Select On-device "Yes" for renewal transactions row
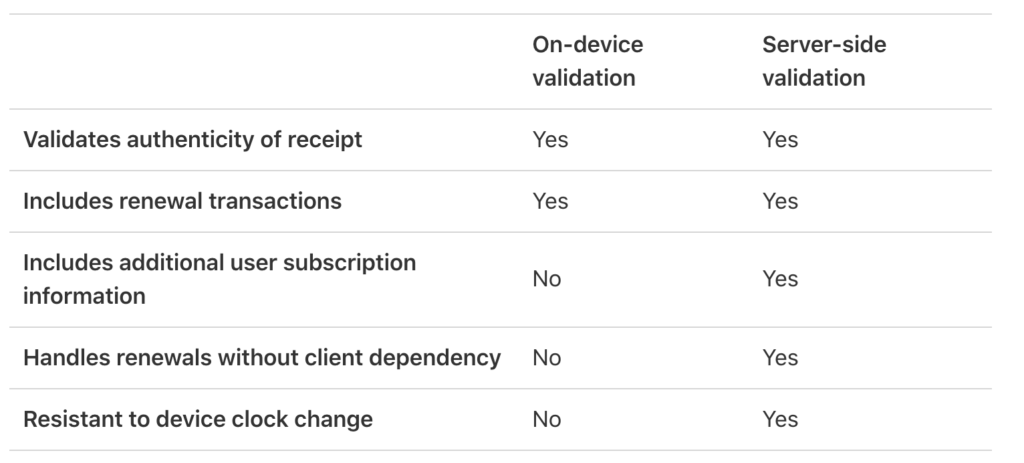The image size is (1024, 463). [550, 201]
